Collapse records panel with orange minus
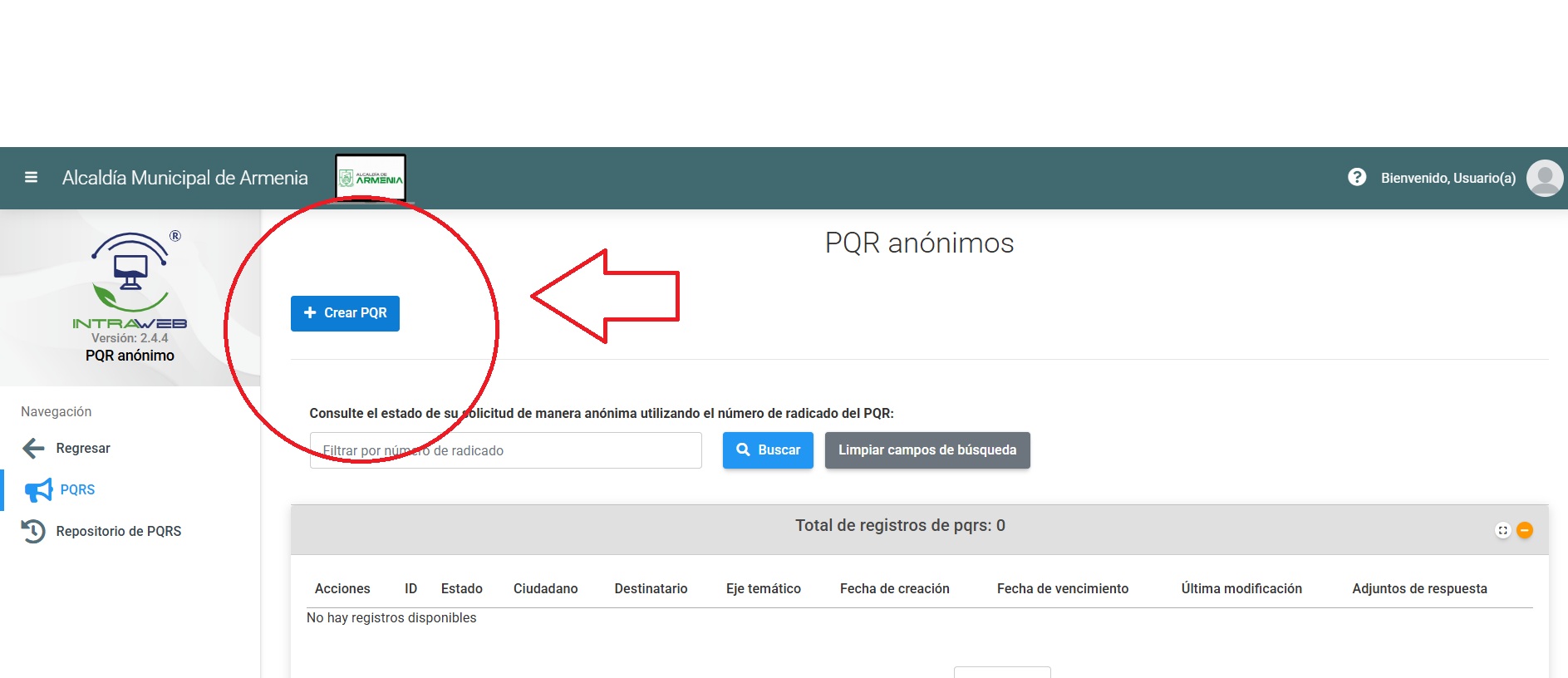Screen dimensions: 1568x678 click(x=1525, y=530)
